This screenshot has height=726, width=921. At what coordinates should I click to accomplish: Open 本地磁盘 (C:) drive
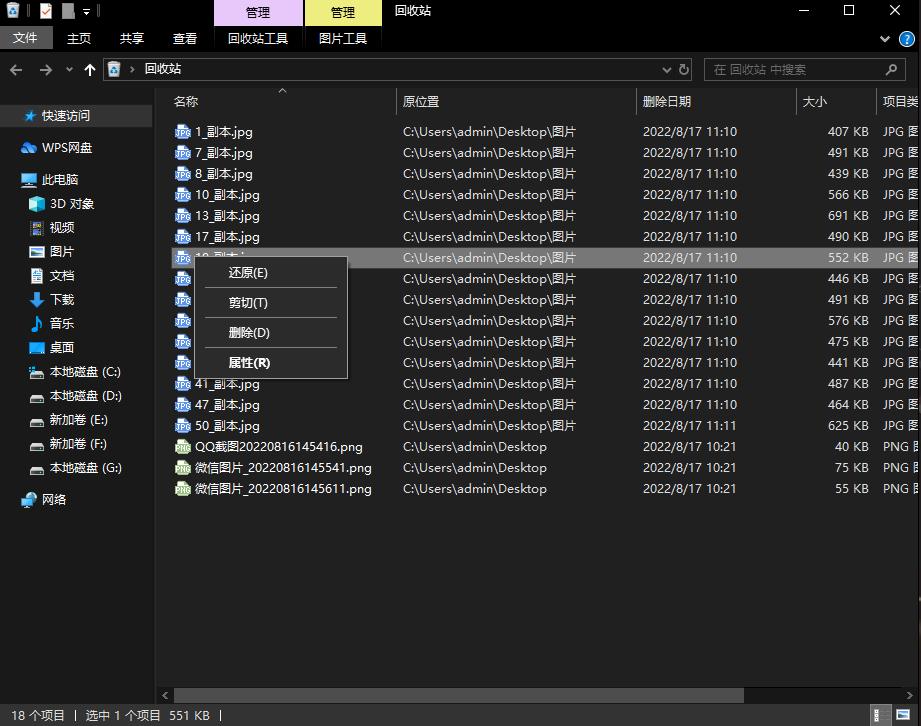(85, 372)
